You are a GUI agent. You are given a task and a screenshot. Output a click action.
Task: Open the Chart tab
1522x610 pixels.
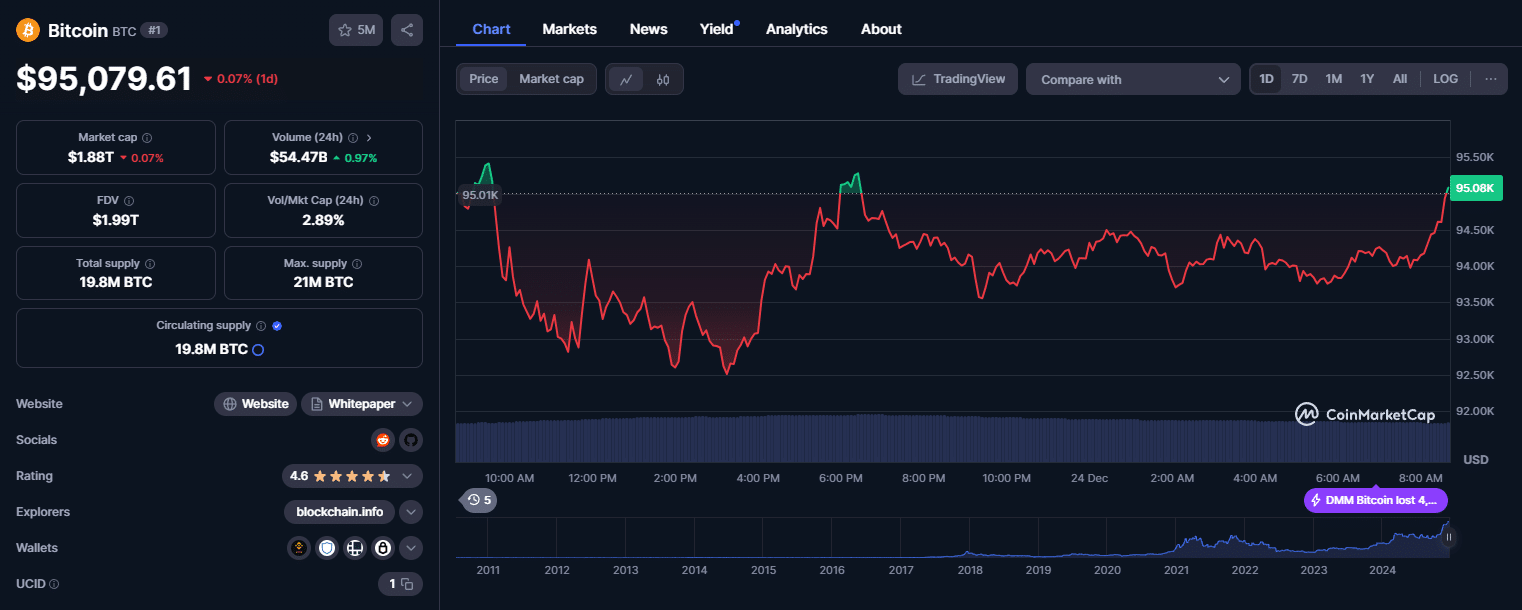click(491, 29)
